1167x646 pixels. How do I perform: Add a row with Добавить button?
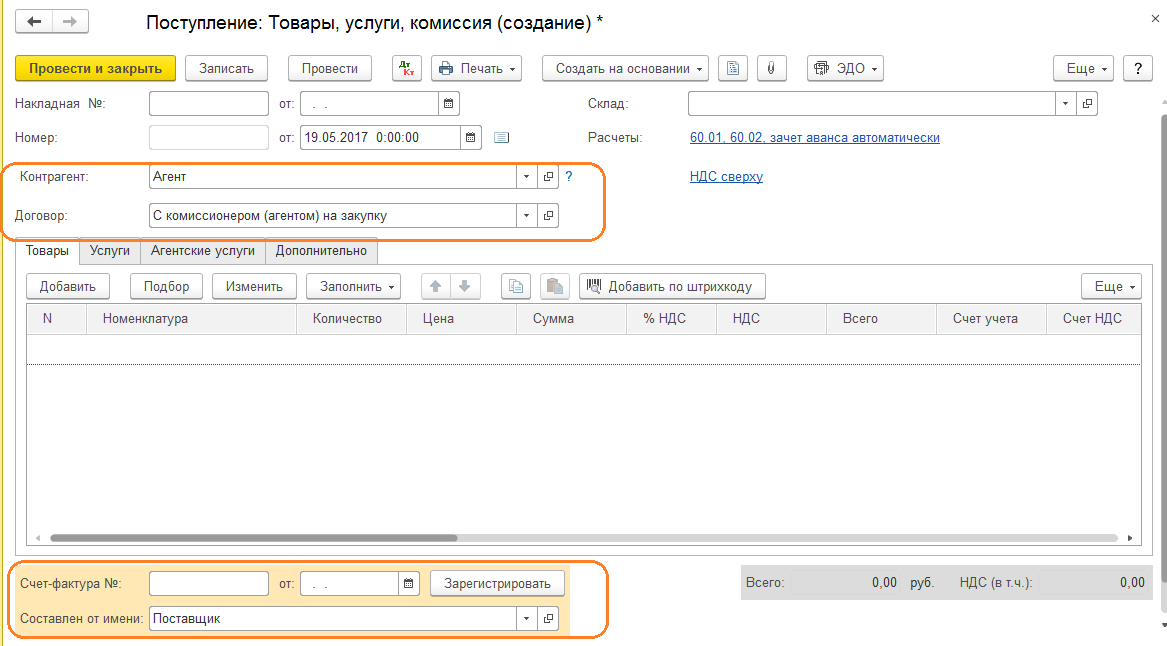coord(68,287)
